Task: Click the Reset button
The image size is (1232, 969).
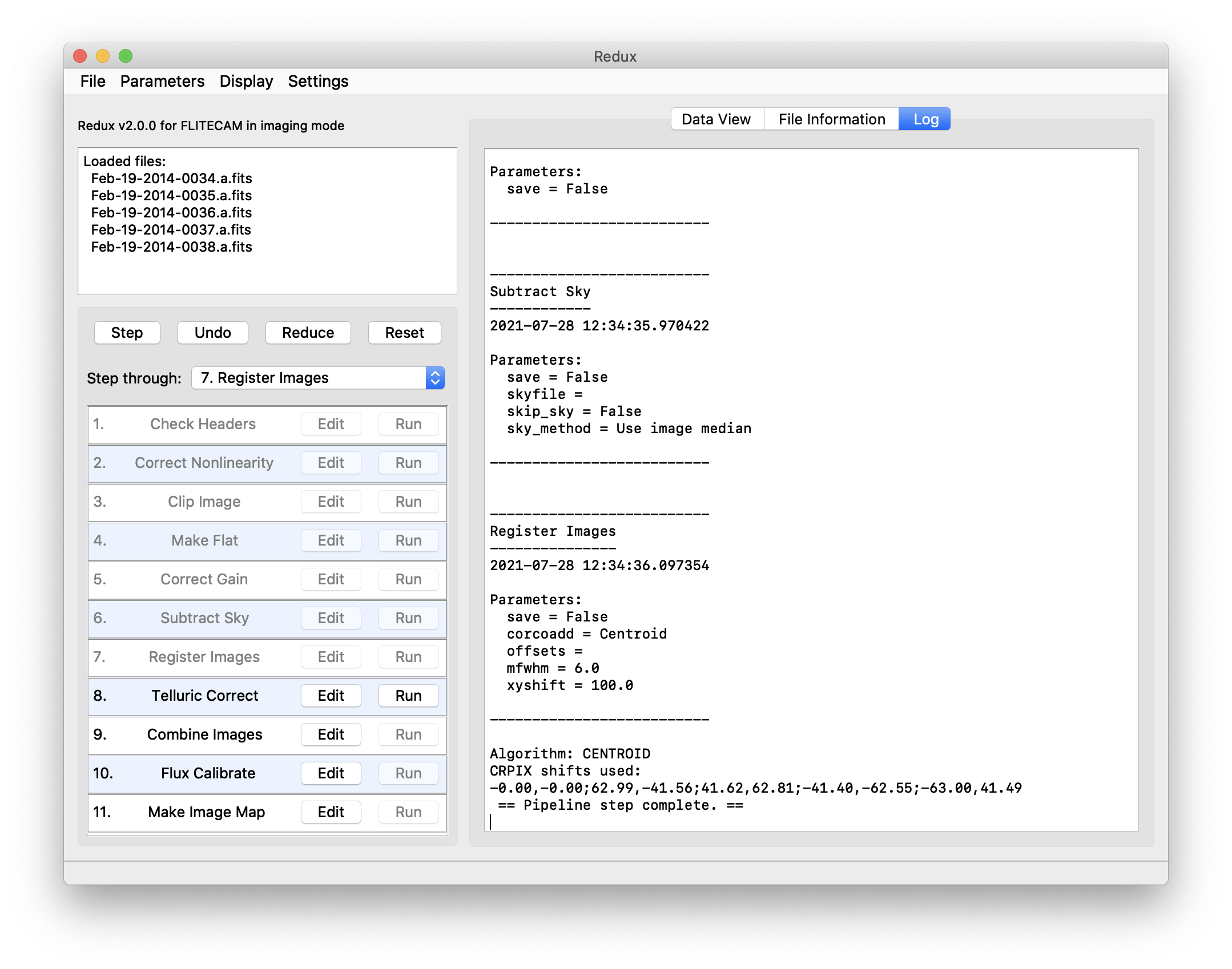Action: click(x=404, y=332)
